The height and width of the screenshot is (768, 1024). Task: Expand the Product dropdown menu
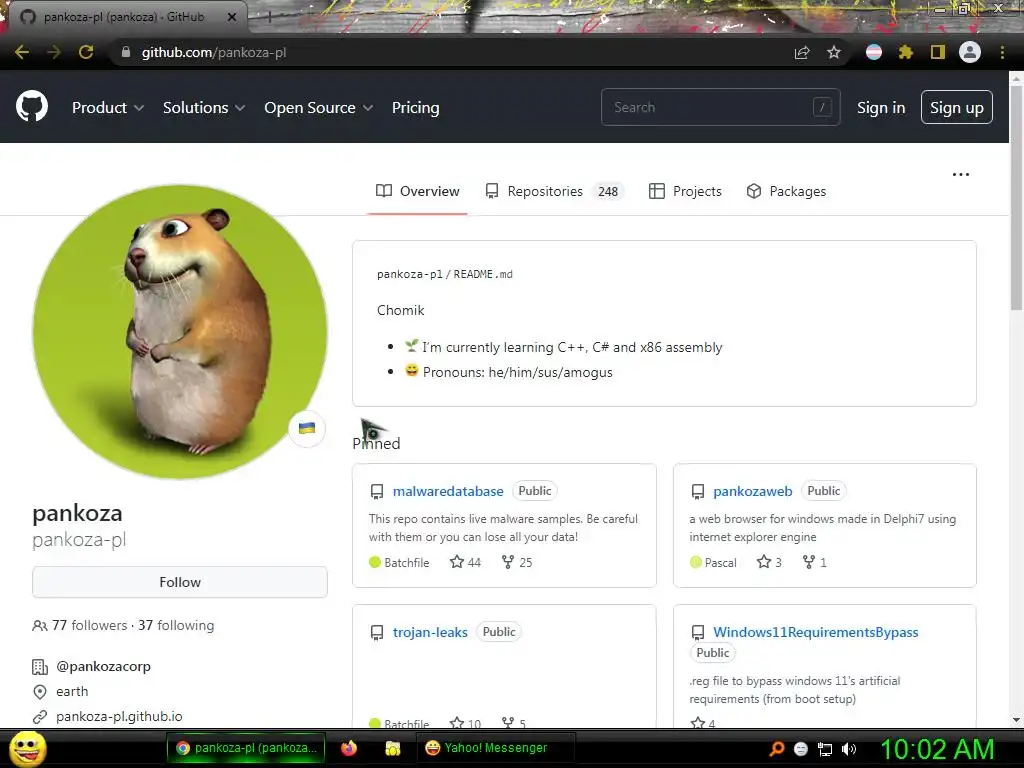108,108
